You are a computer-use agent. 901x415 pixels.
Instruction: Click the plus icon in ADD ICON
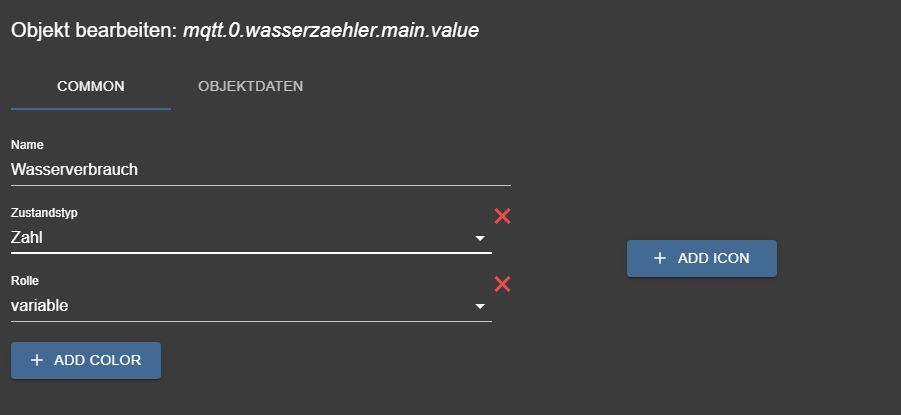click(x=659, y=258)
